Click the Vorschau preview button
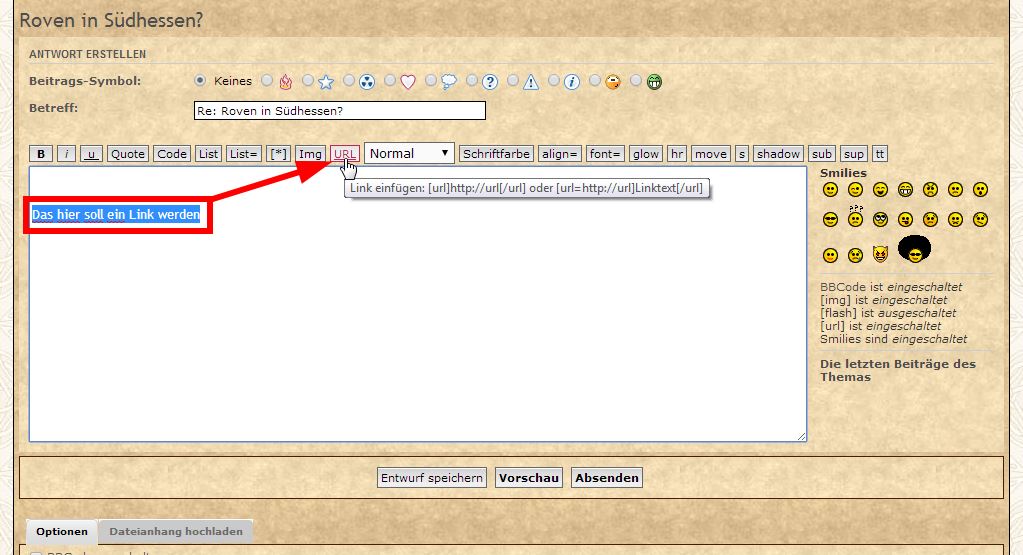The width and height of the screenshot is (1023, 555). [529, 478]
